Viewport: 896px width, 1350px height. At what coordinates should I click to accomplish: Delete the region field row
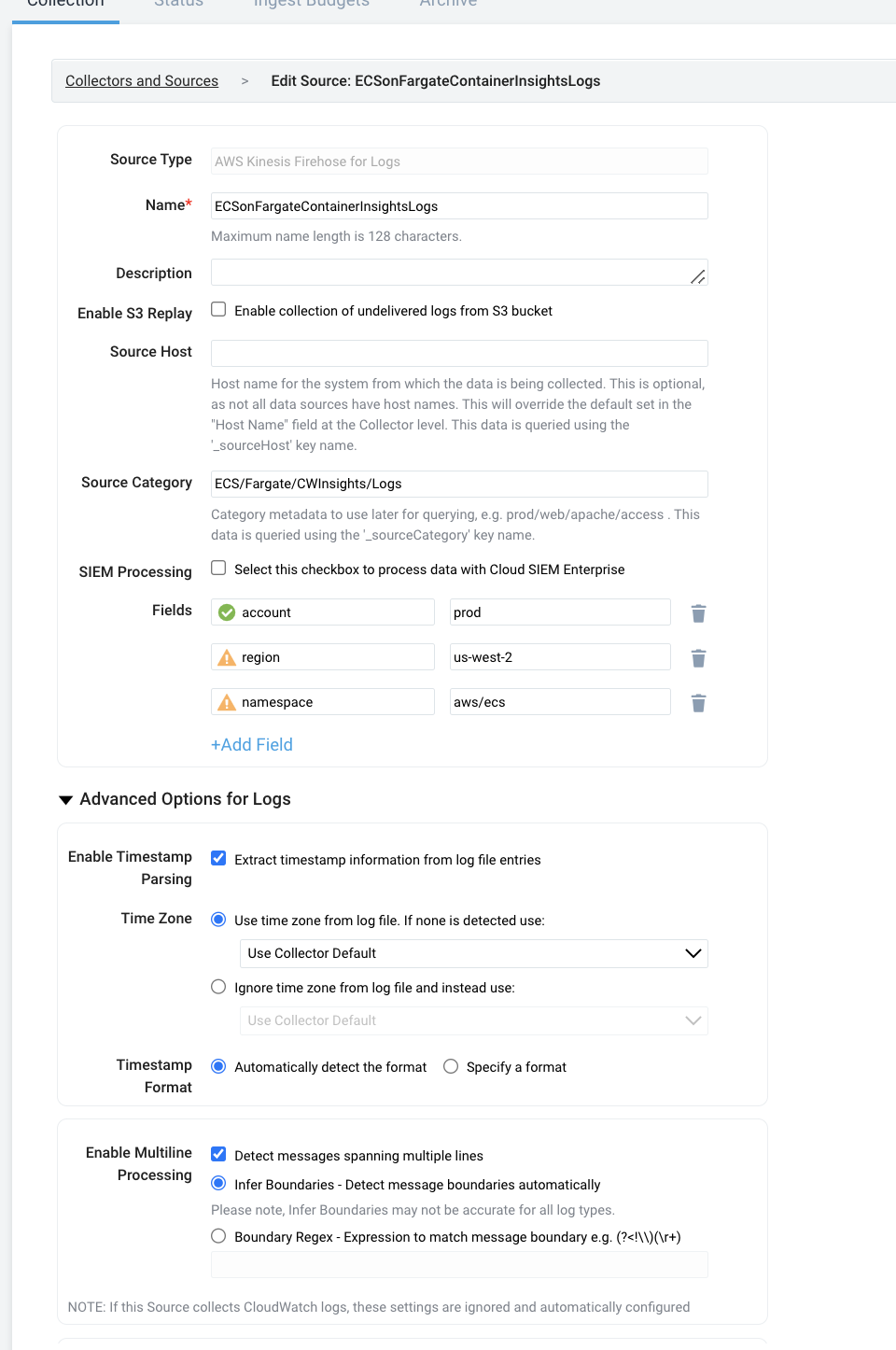698,658
